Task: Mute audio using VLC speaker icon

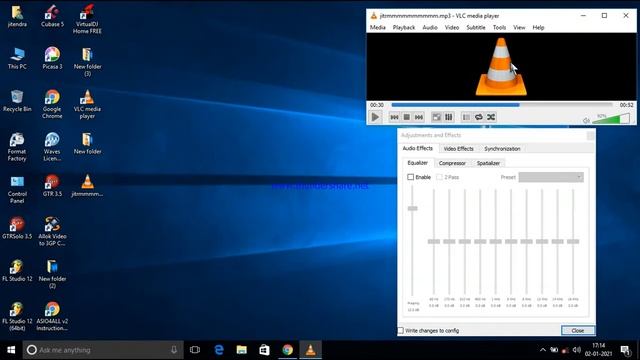Action: pos(586,120)
